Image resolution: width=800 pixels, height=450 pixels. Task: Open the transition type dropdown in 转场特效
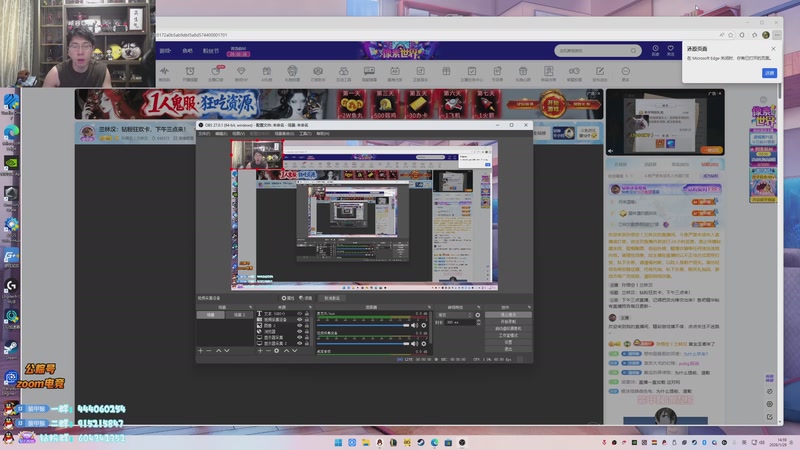[x=454, y=315]
